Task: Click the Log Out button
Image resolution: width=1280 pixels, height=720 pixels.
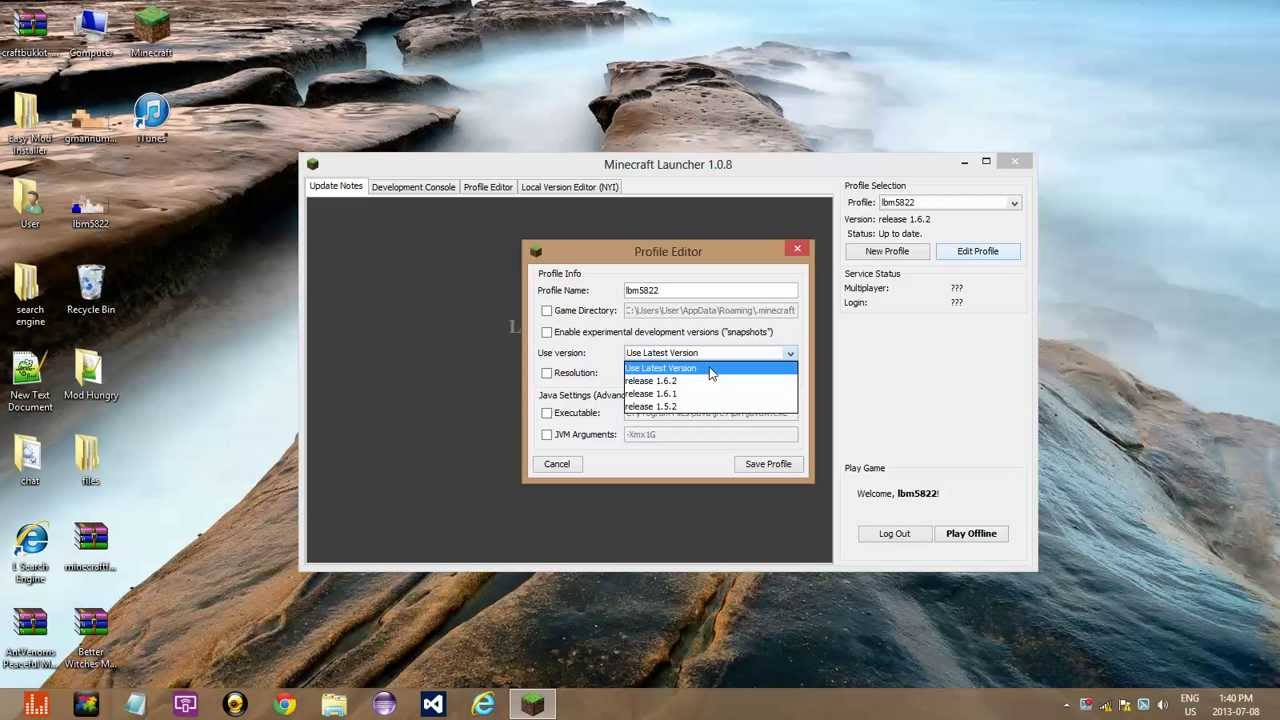Action: point(895,534)
